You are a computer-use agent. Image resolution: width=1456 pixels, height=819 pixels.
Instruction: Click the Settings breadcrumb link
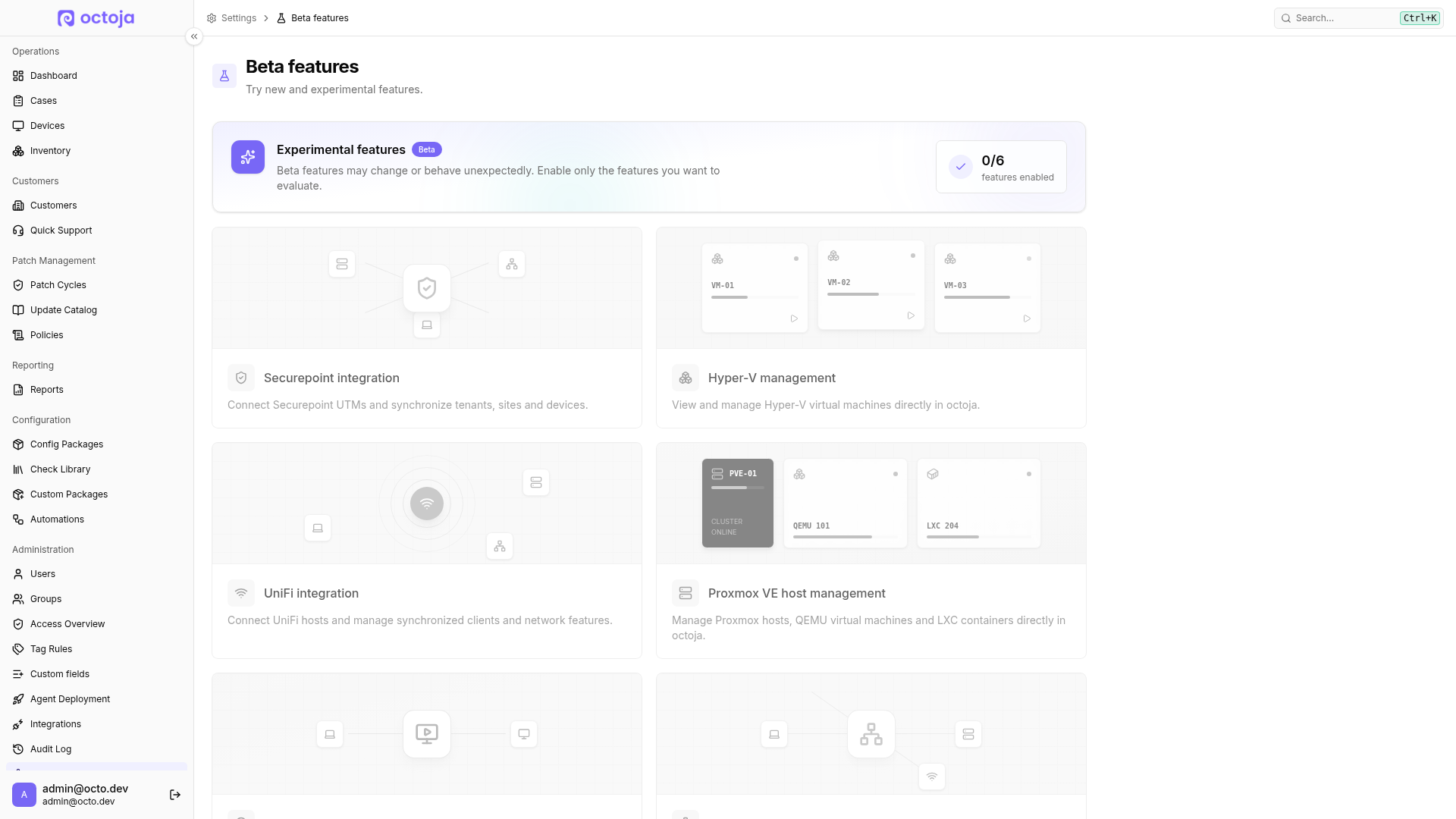coord(231,18)
